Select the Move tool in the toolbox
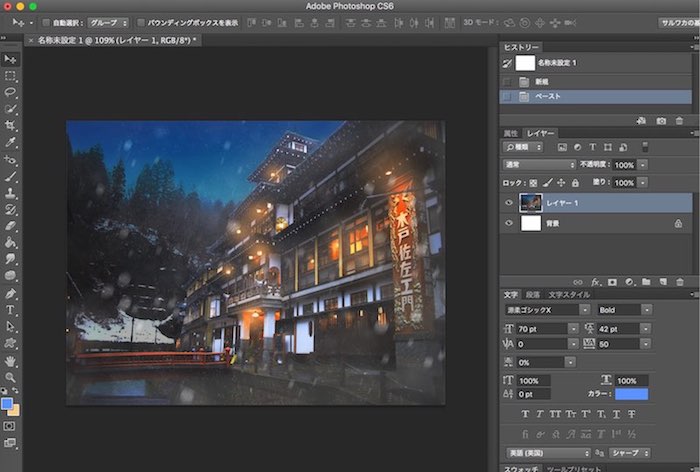Image resolution: width=700 pixels, height=472 pixels. point(11,60)
